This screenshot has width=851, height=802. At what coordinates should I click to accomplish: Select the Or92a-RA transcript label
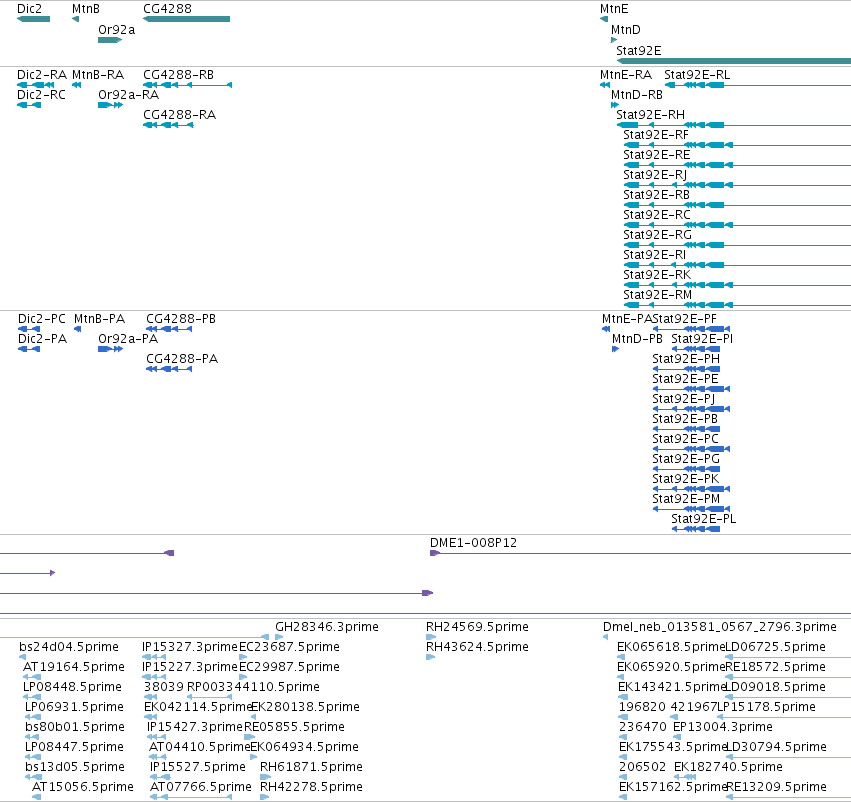(x=129, y=94)
